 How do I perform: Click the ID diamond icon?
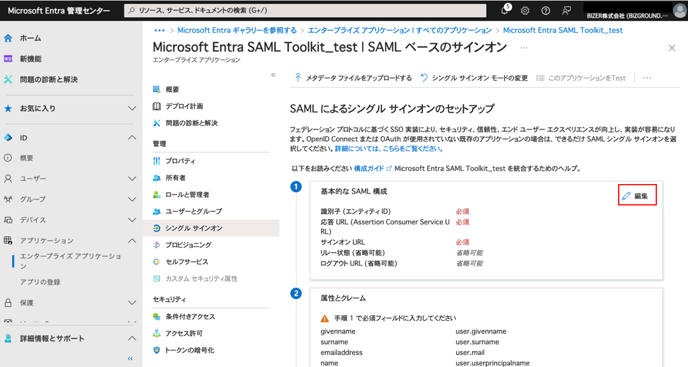(8, 137)
